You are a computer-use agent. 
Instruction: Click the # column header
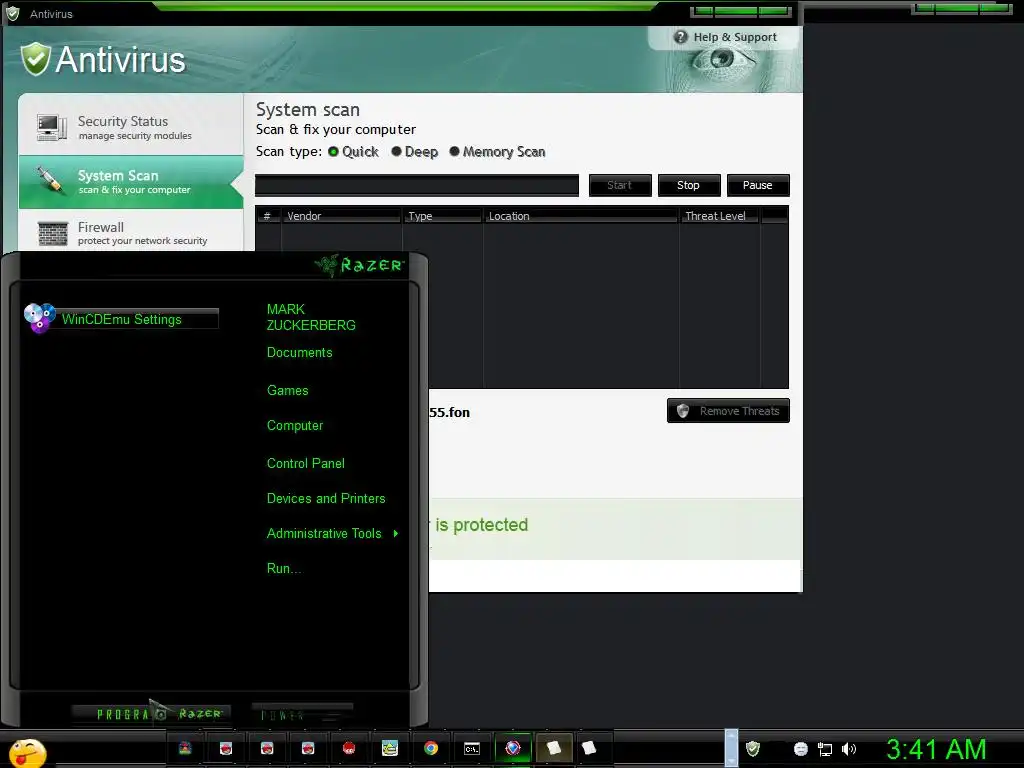268,216
